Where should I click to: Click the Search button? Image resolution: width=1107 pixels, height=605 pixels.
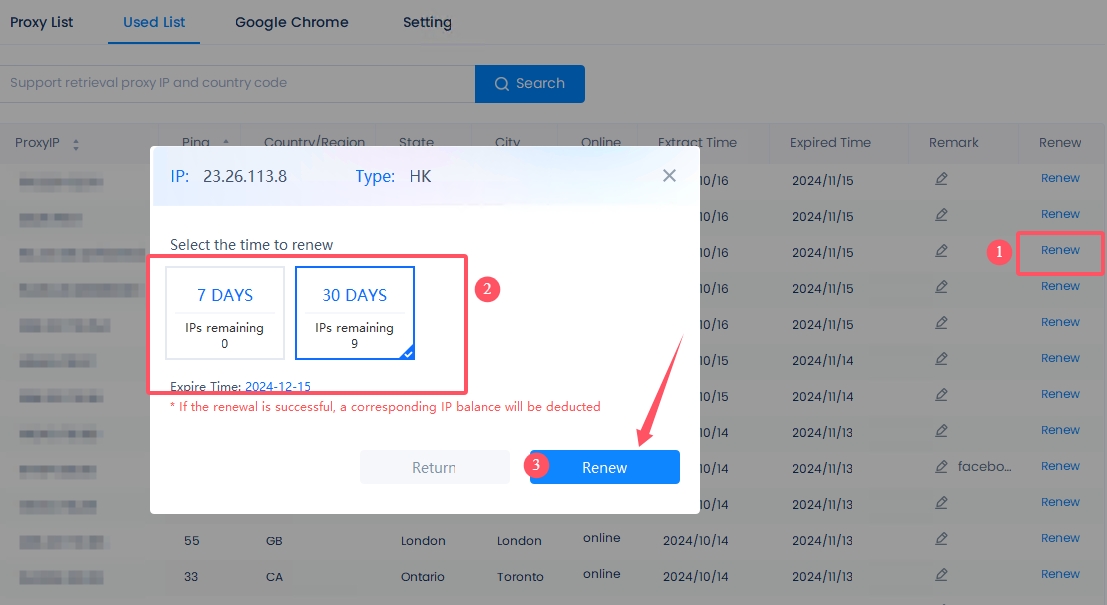(x=529, y=84)
